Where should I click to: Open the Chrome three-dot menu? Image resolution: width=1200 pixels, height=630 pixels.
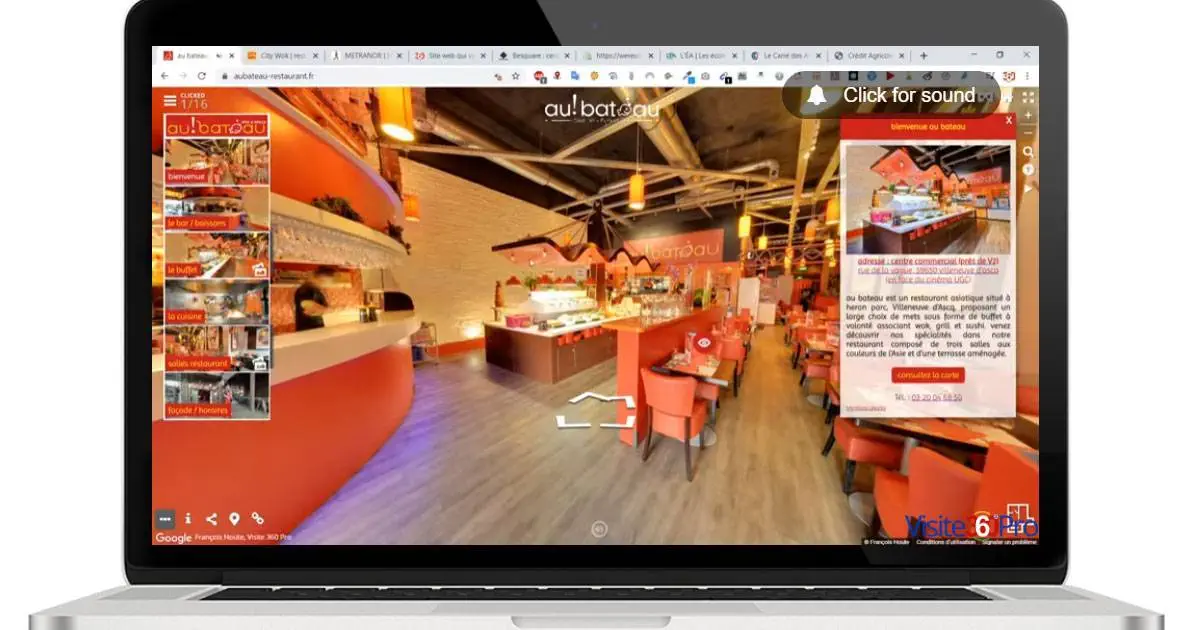tap(1028, 76)
